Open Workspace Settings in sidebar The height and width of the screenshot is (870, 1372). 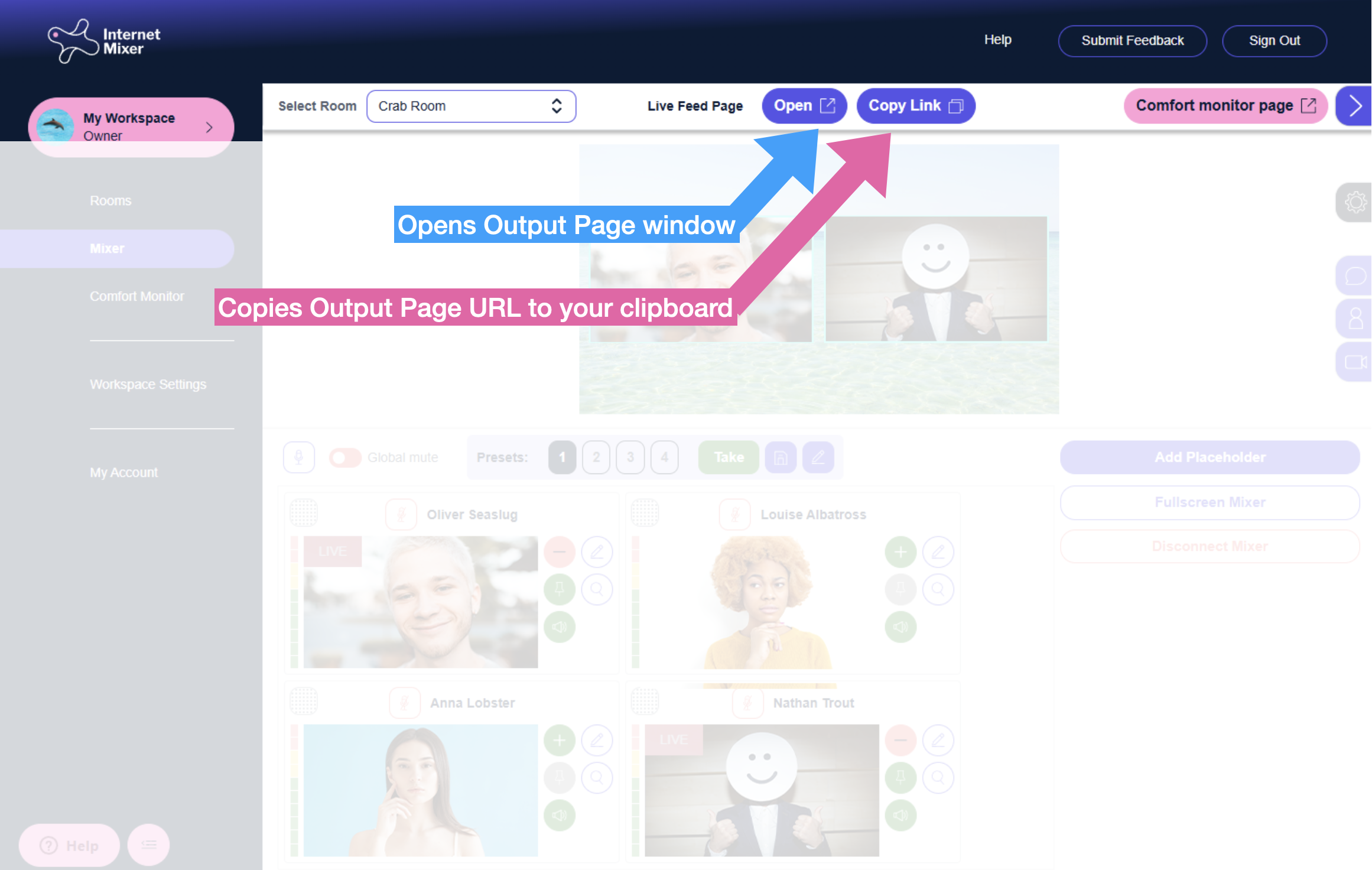pos(148,384)
